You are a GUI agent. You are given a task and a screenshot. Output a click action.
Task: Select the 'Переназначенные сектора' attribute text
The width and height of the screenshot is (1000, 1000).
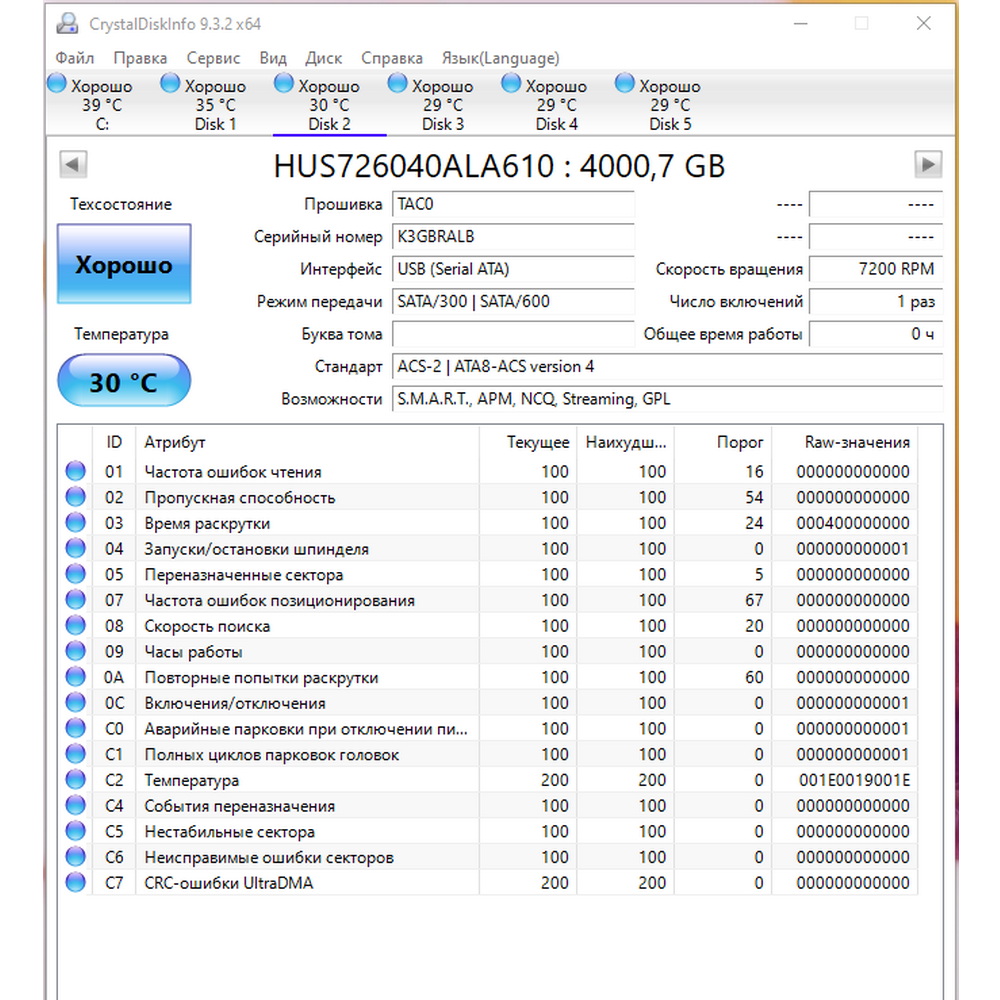pyautogui.click(x=244, y=575)
